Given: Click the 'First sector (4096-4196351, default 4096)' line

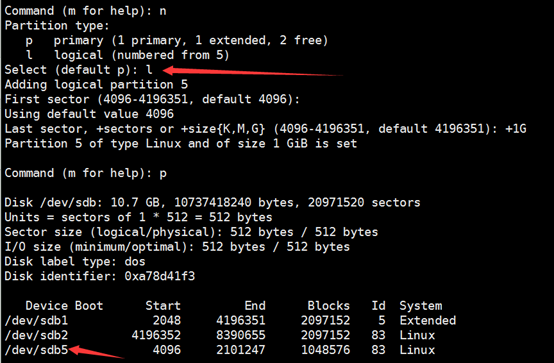Looking at the screenshot, I should point(152,100).
